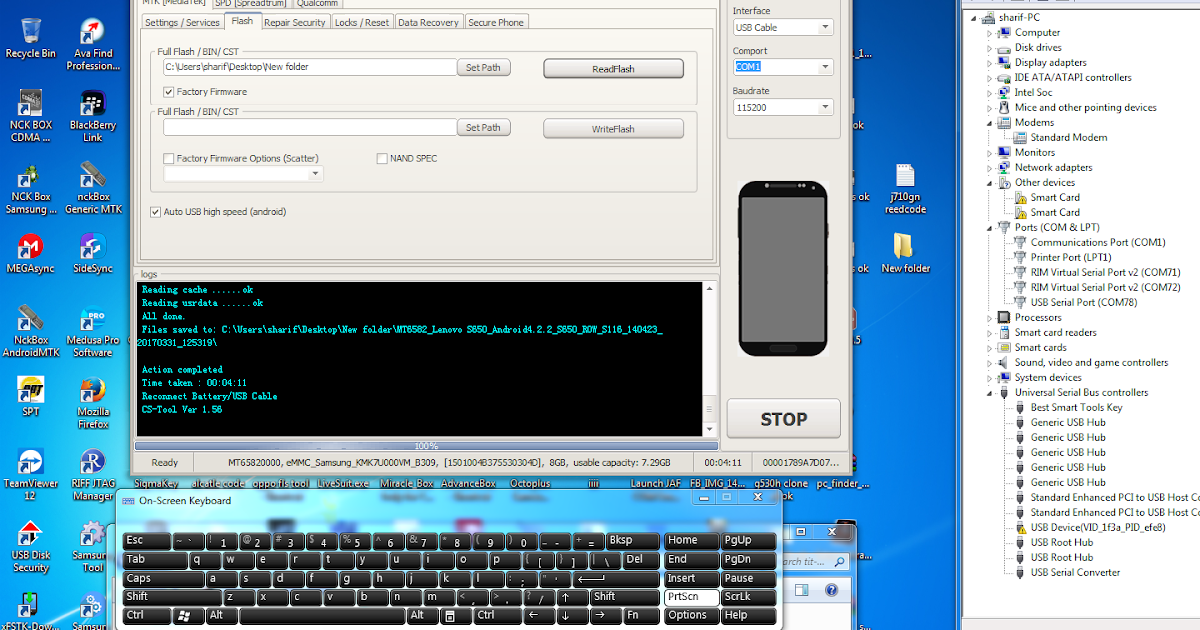Open the Baudrate 115200 dropdown
Viewport: 1200px width, 630px height.
pyautogui.click(x=783, y=107)
